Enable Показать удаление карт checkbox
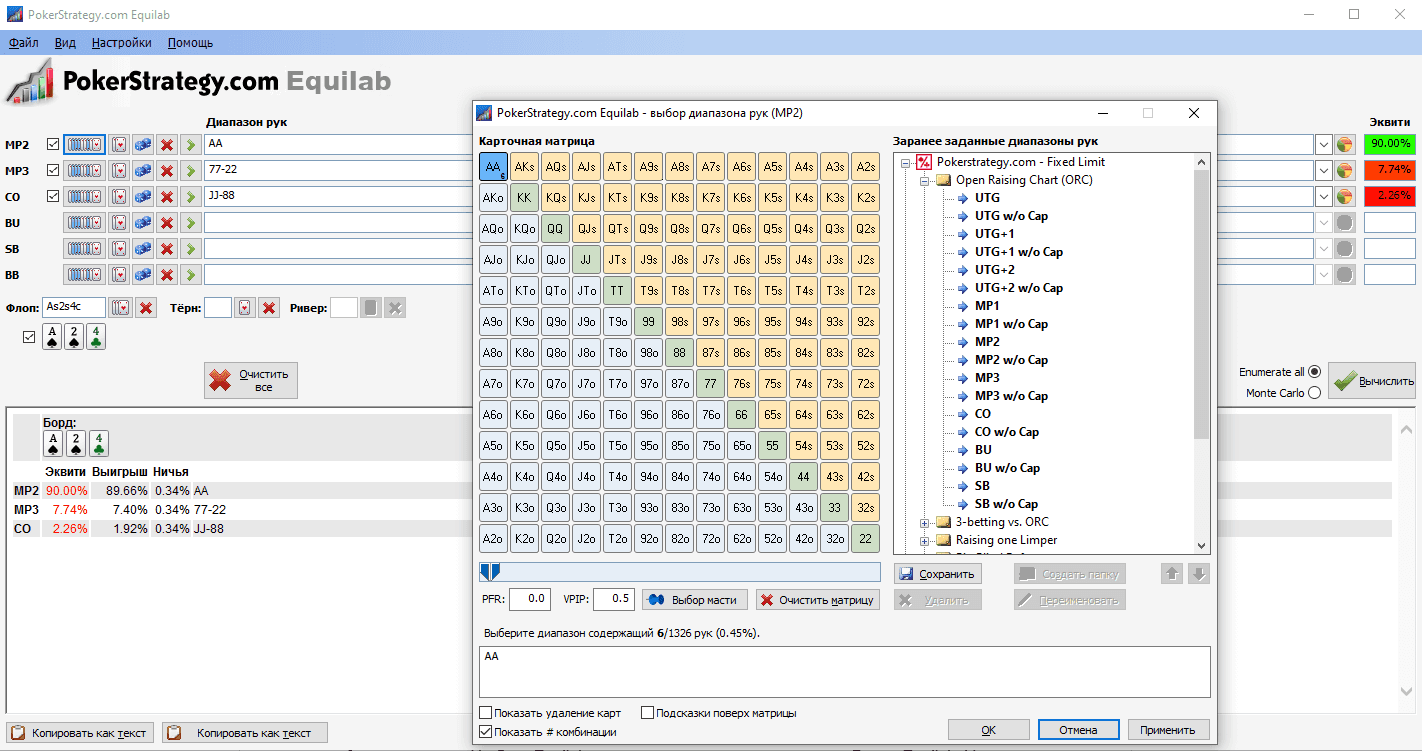Viewport: 1422px width, 751px height. tap(486, 713)
